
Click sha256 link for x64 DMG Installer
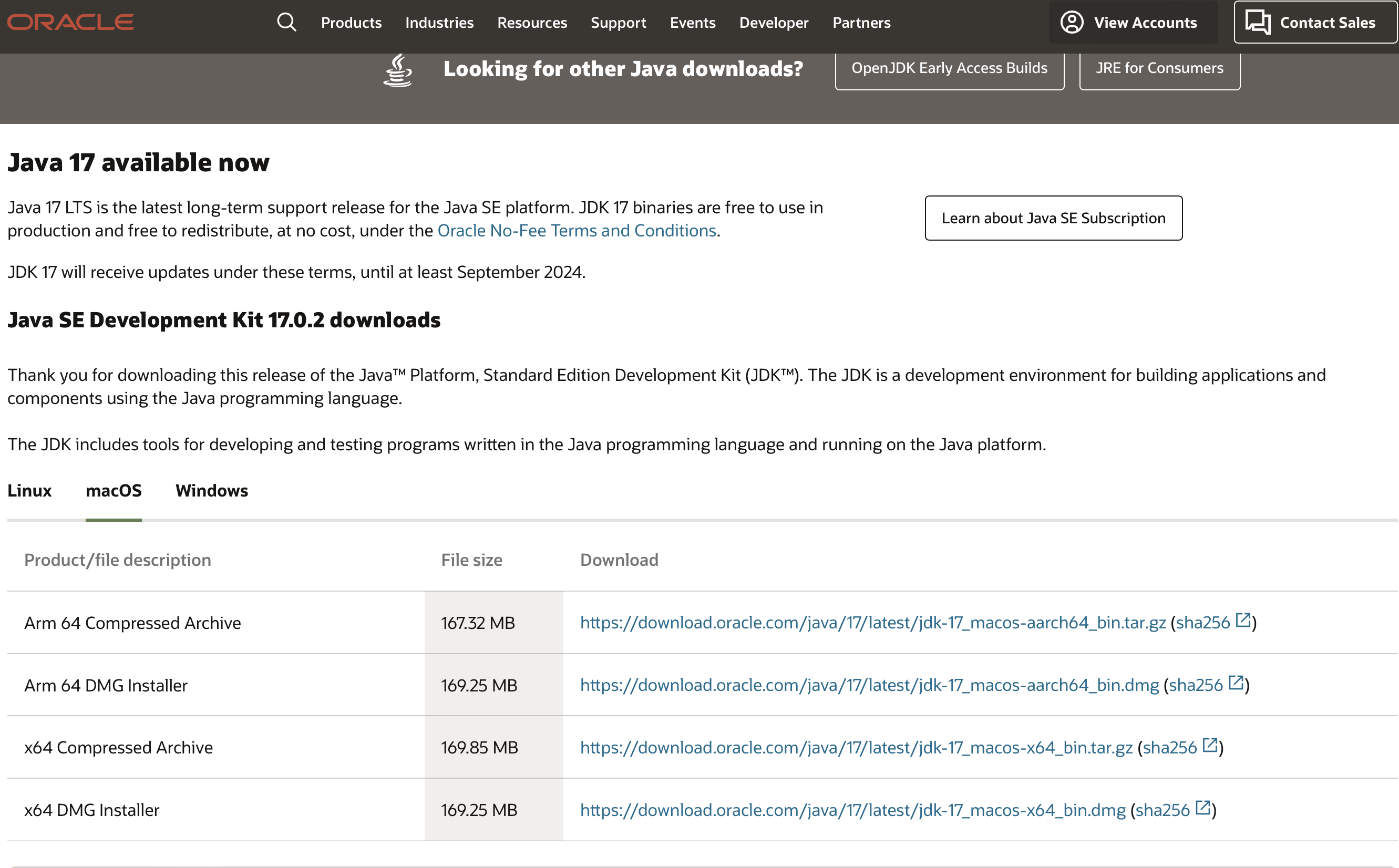coord(1163,810)
